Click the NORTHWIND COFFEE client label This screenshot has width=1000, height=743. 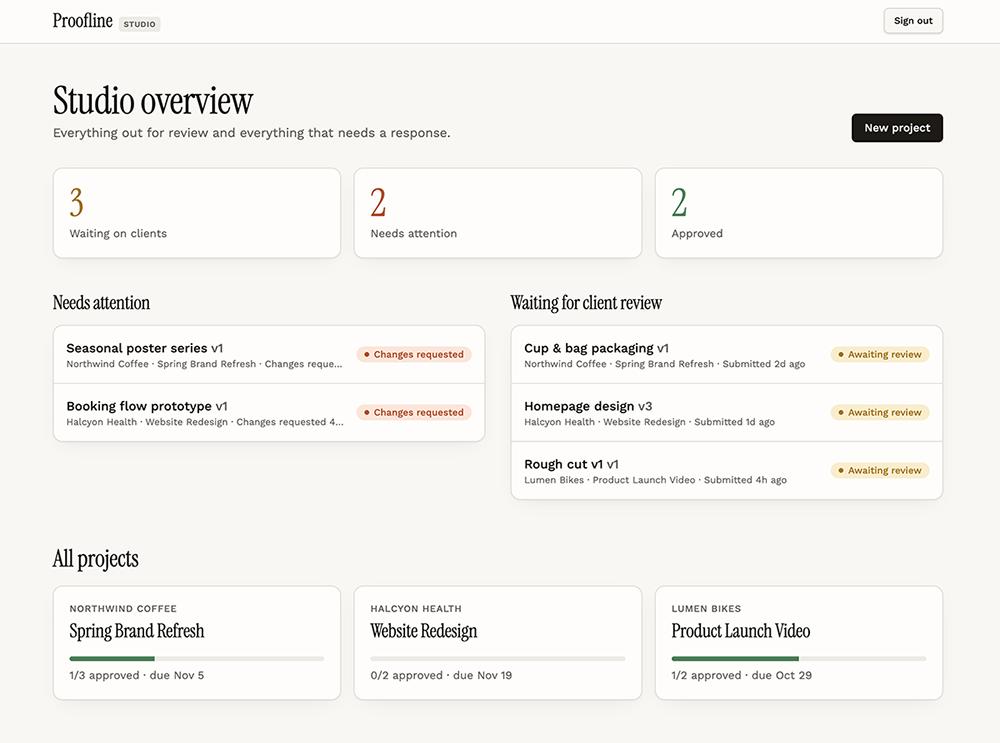(x=123, y=608)
